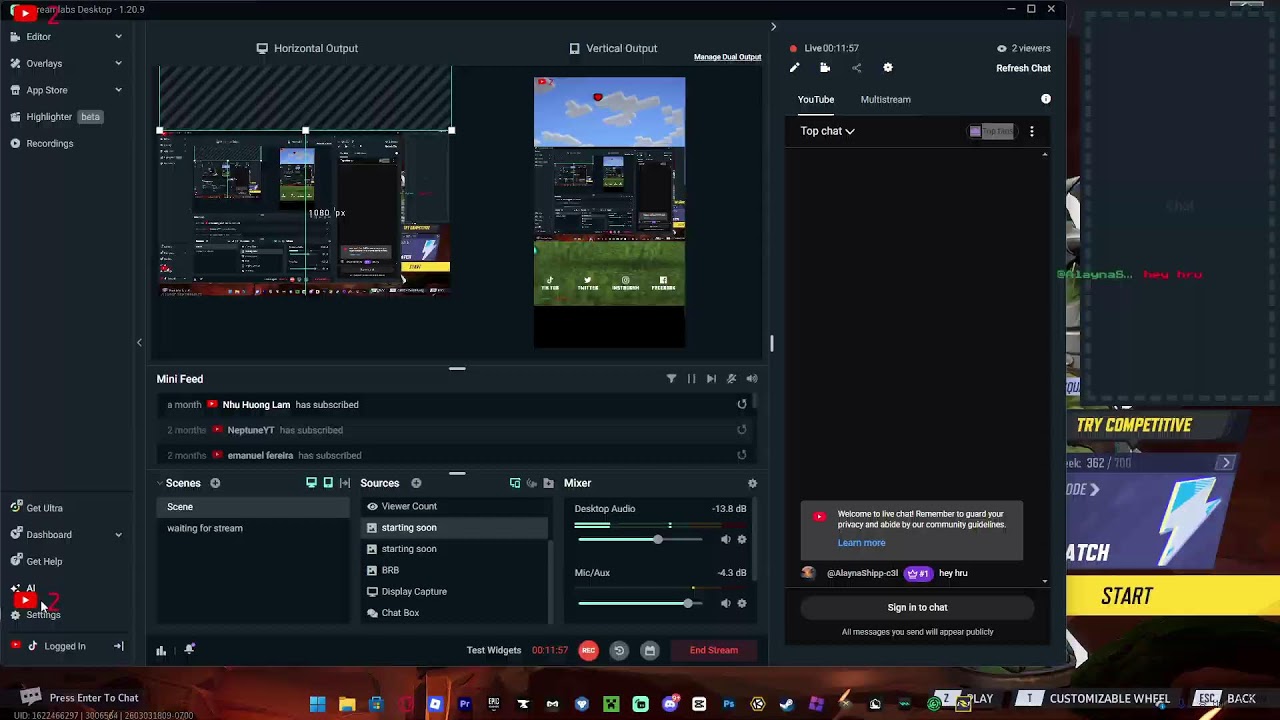1280x720 pixels.
Task: Filter Mini Feed events with funnel icon
Action: click(x=671, y=379)
